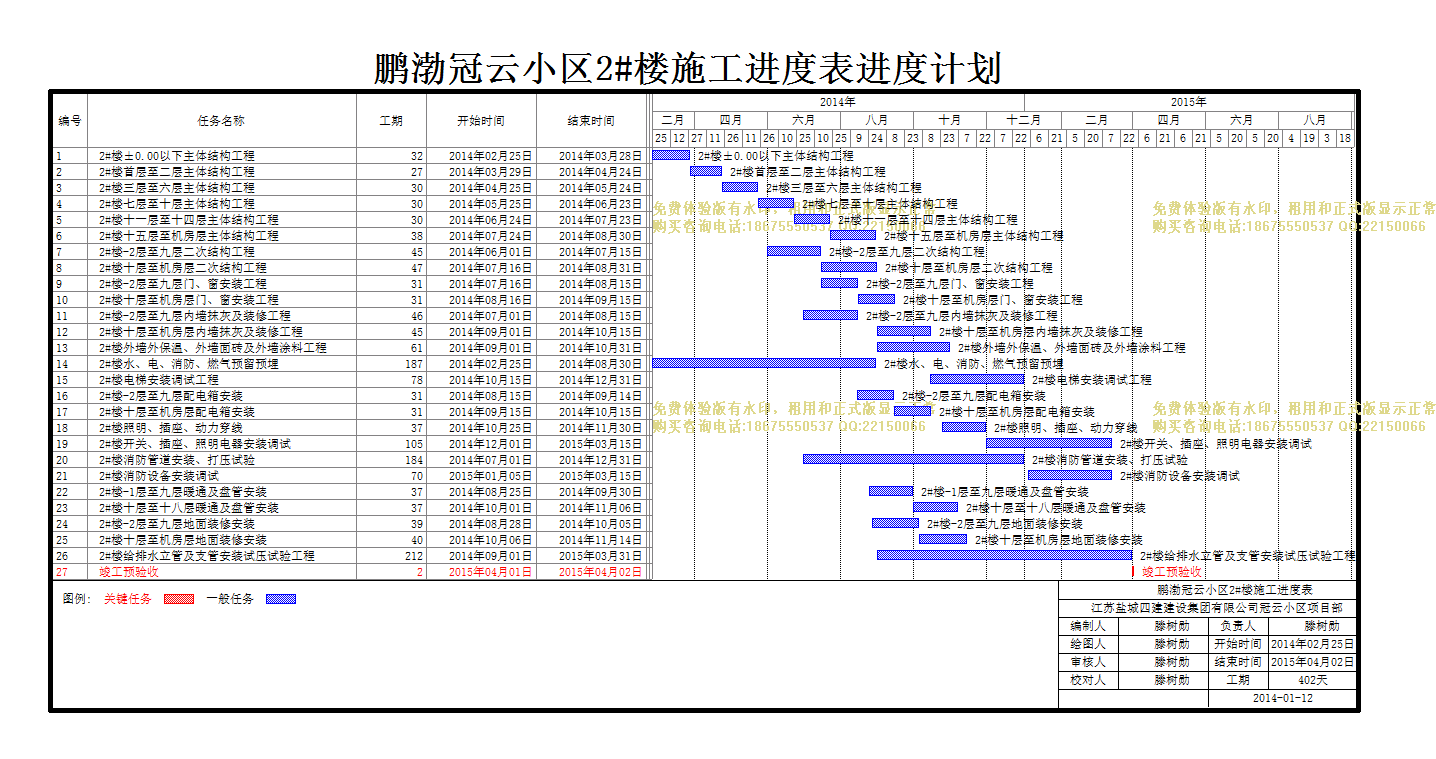Select the 编号 column header
Image resolution: width=1436 pixels, height=759 pixels.
69,121
